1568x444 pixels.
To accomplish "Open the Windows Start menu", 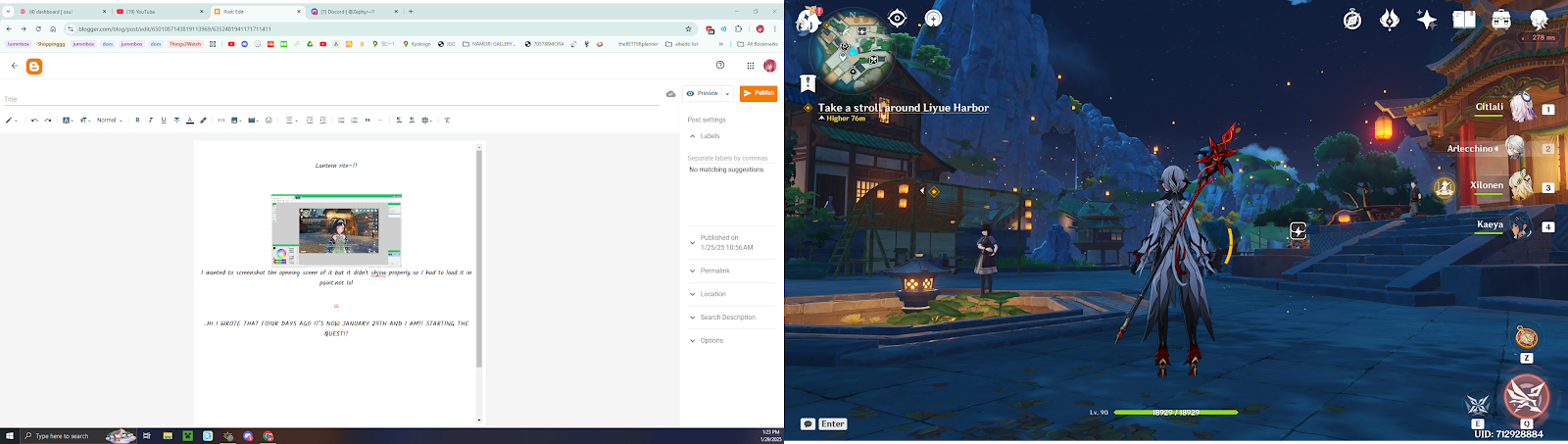I will [x=9, y=436].
